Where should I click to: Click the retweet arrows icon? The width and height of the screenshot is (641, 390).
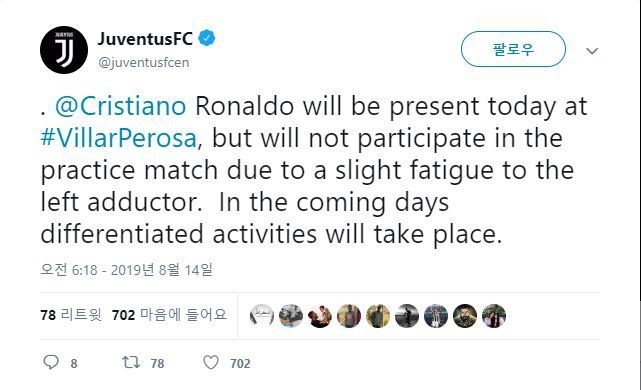[131, 362]
